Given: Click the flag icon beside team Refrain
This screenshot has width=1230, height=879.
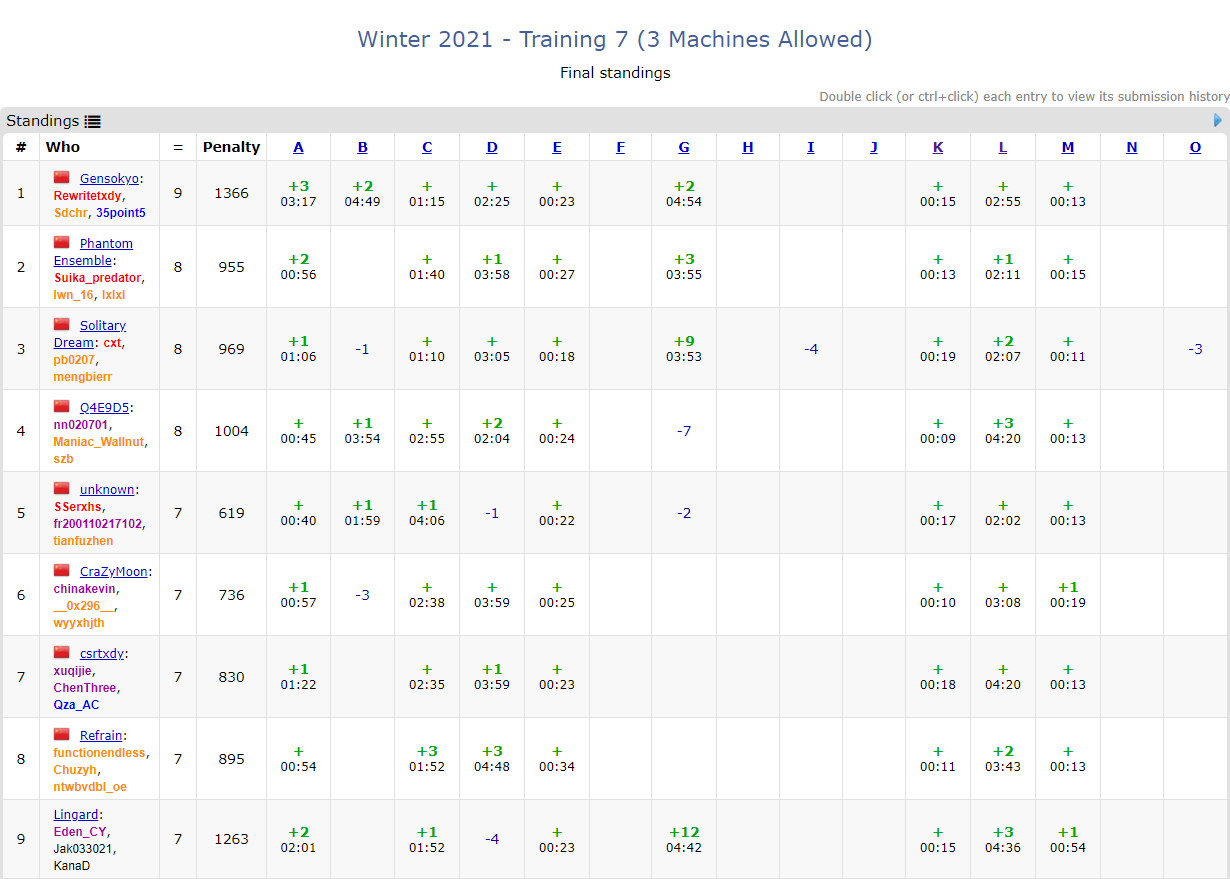Looking at the screenshot, I should tap(62, 734).
